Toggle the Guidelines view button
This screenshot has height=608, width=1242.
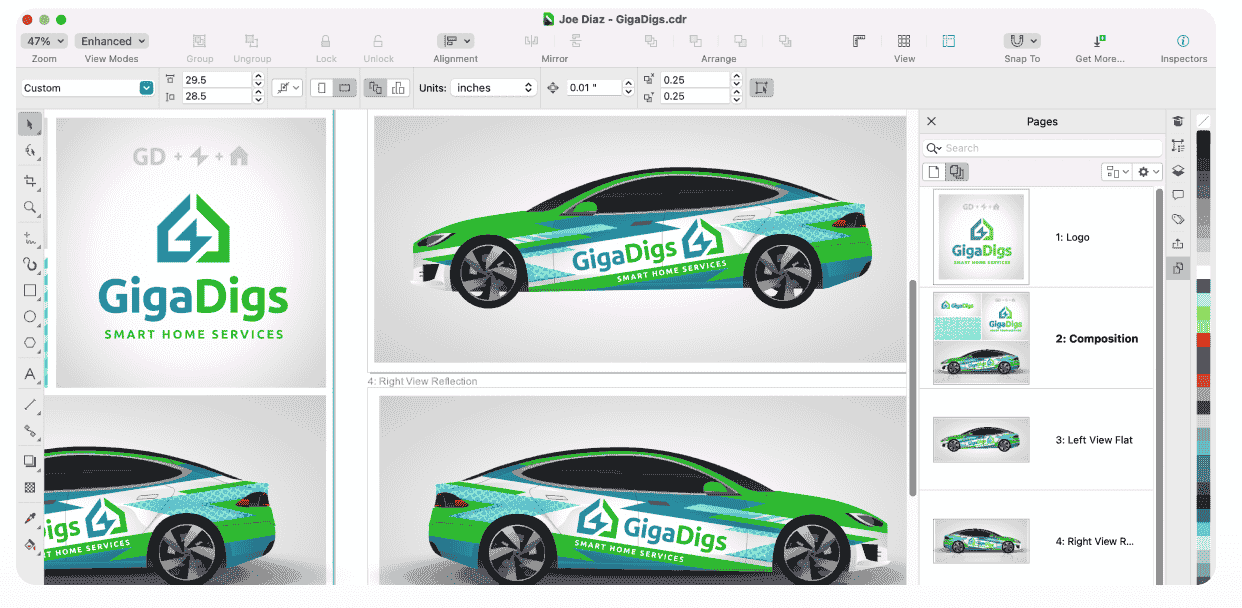(x=949, y=41)
